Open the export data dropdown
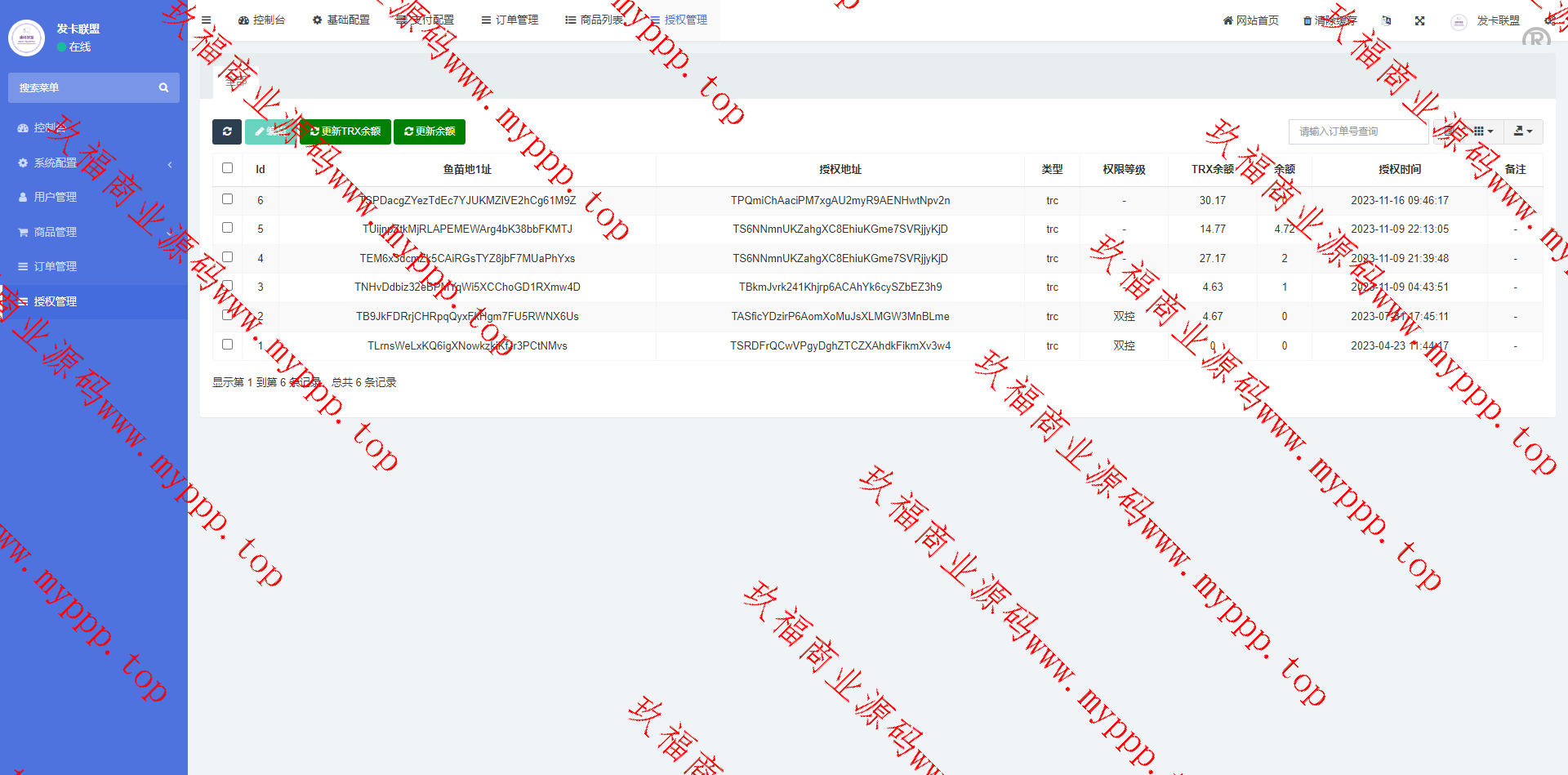This screenshot has width=1568, height=775. tap(1522, 131)
